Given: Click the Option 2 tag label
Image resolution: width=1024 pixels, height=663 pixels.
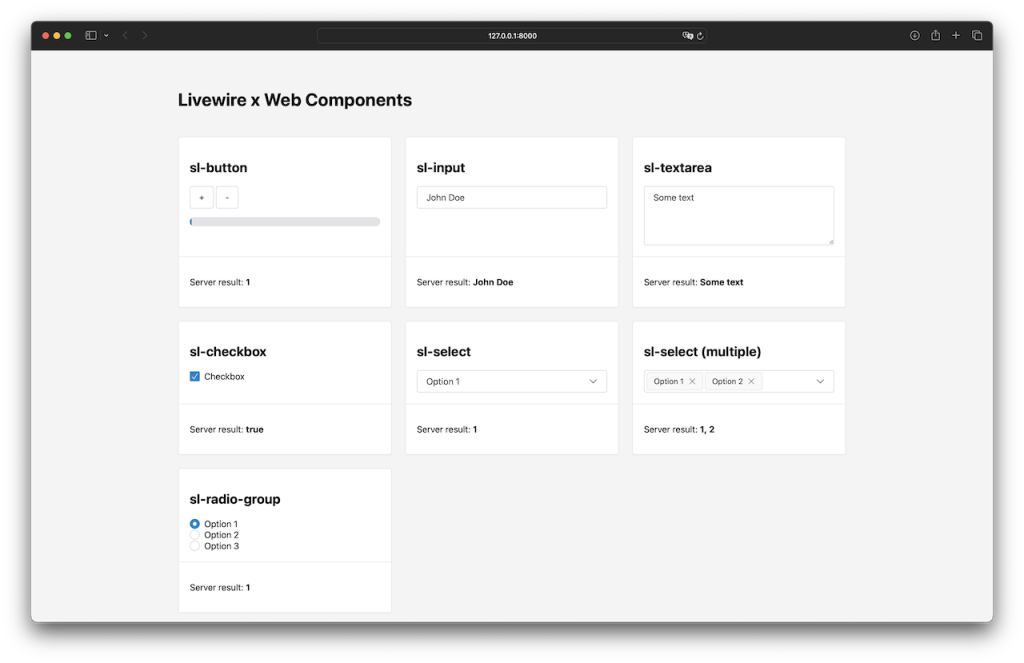Looking at the screenshot, I should 728,381.
